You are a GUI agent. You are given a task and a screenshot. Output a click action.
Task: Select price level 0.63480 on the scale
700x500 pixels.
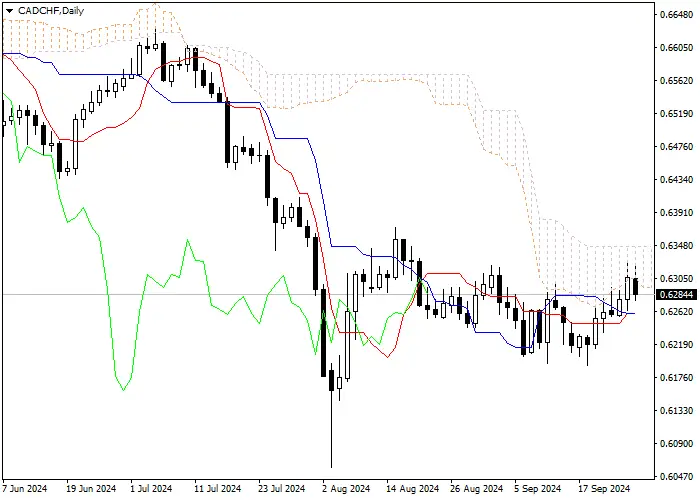677,246
